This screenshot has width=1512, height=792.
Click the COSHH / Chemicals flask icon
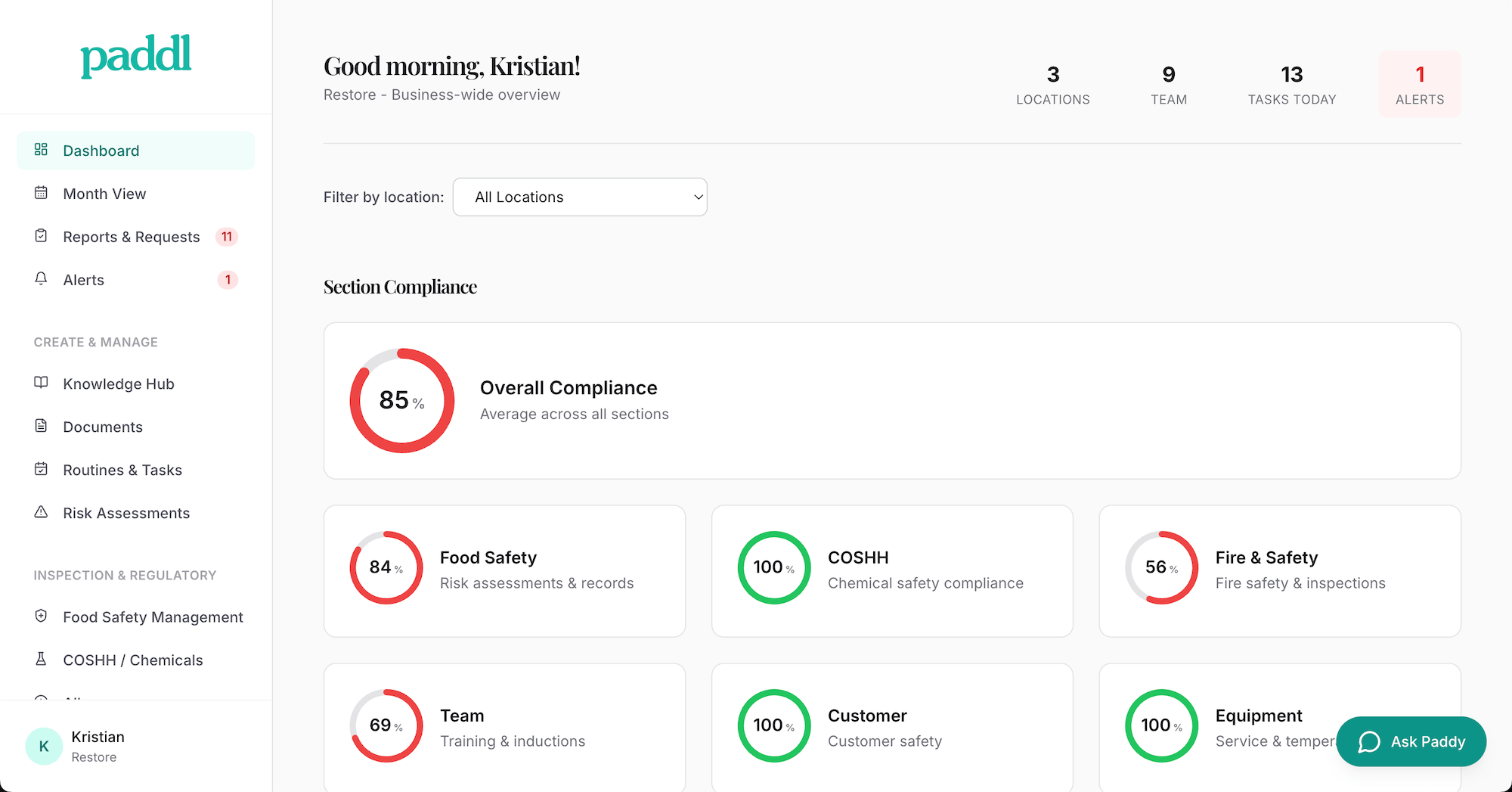41,660
